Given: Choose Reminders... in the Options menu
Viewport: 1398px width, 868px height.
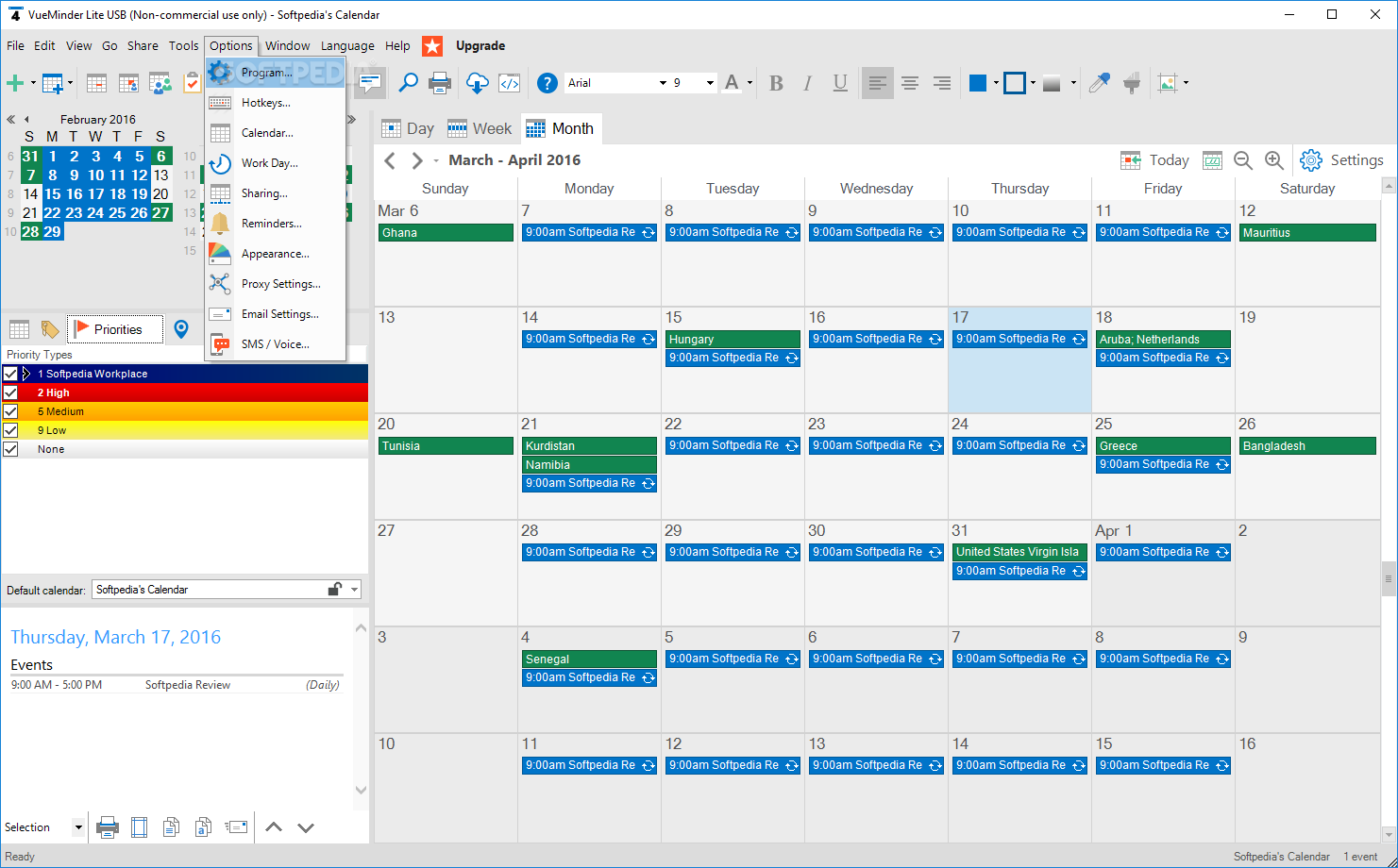Looking at the screenshot, I should pos(276,224).
